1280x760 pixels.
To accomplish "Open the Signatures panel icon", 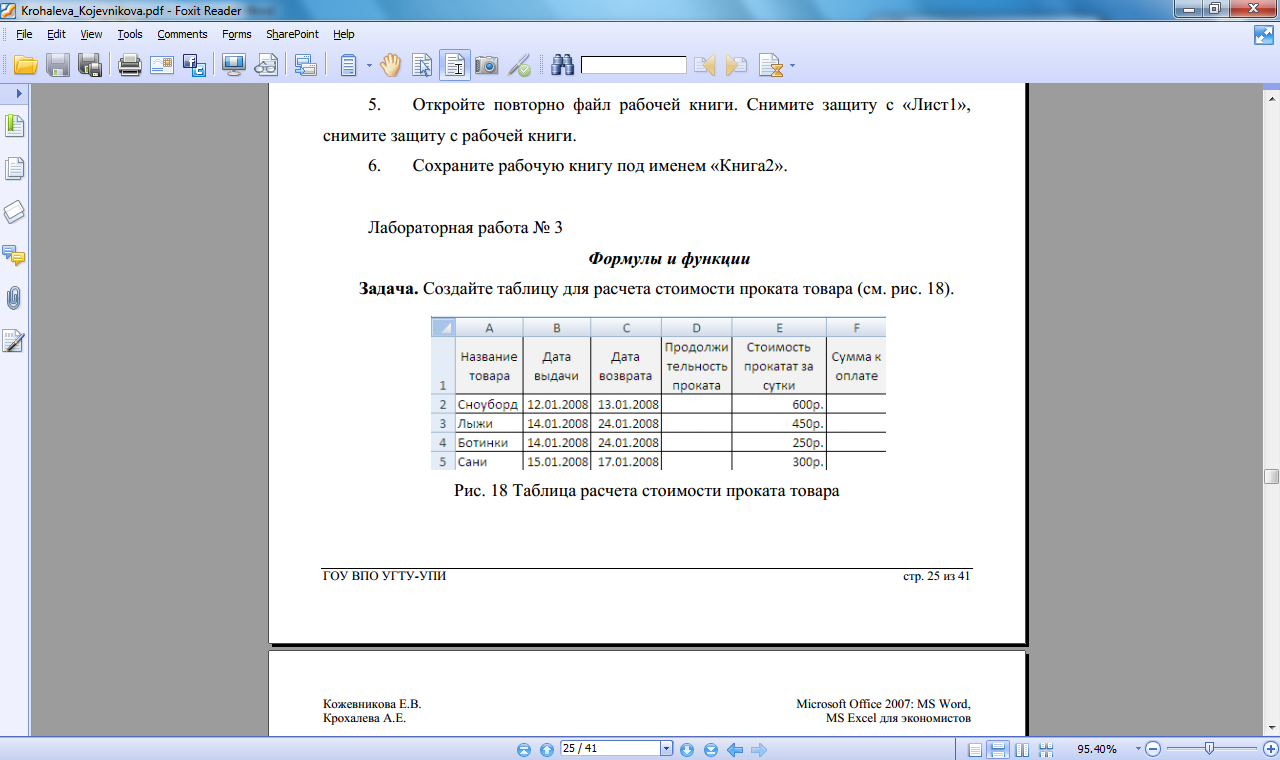I will pyautogui.click(x=14, y=342).
